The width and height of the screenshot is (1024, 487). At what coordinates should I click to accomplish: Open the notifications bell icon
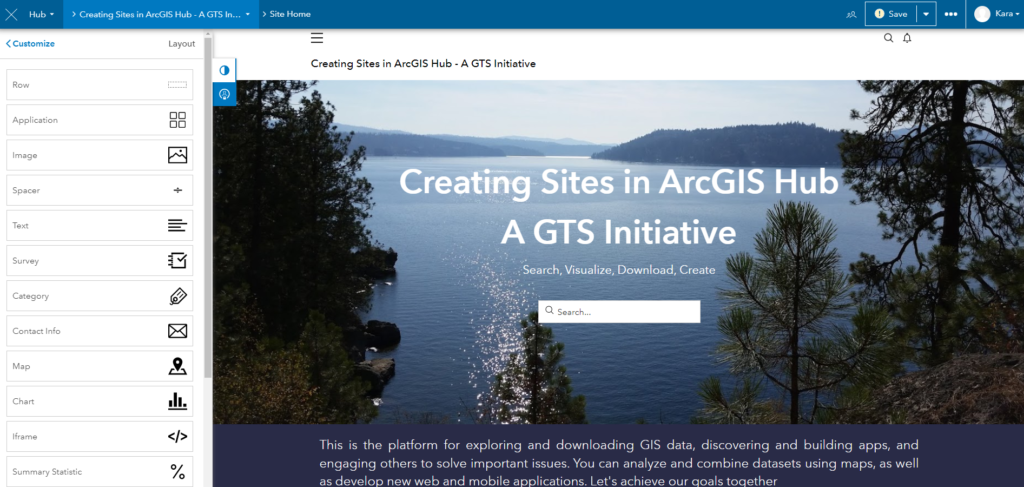click(907, 38)
